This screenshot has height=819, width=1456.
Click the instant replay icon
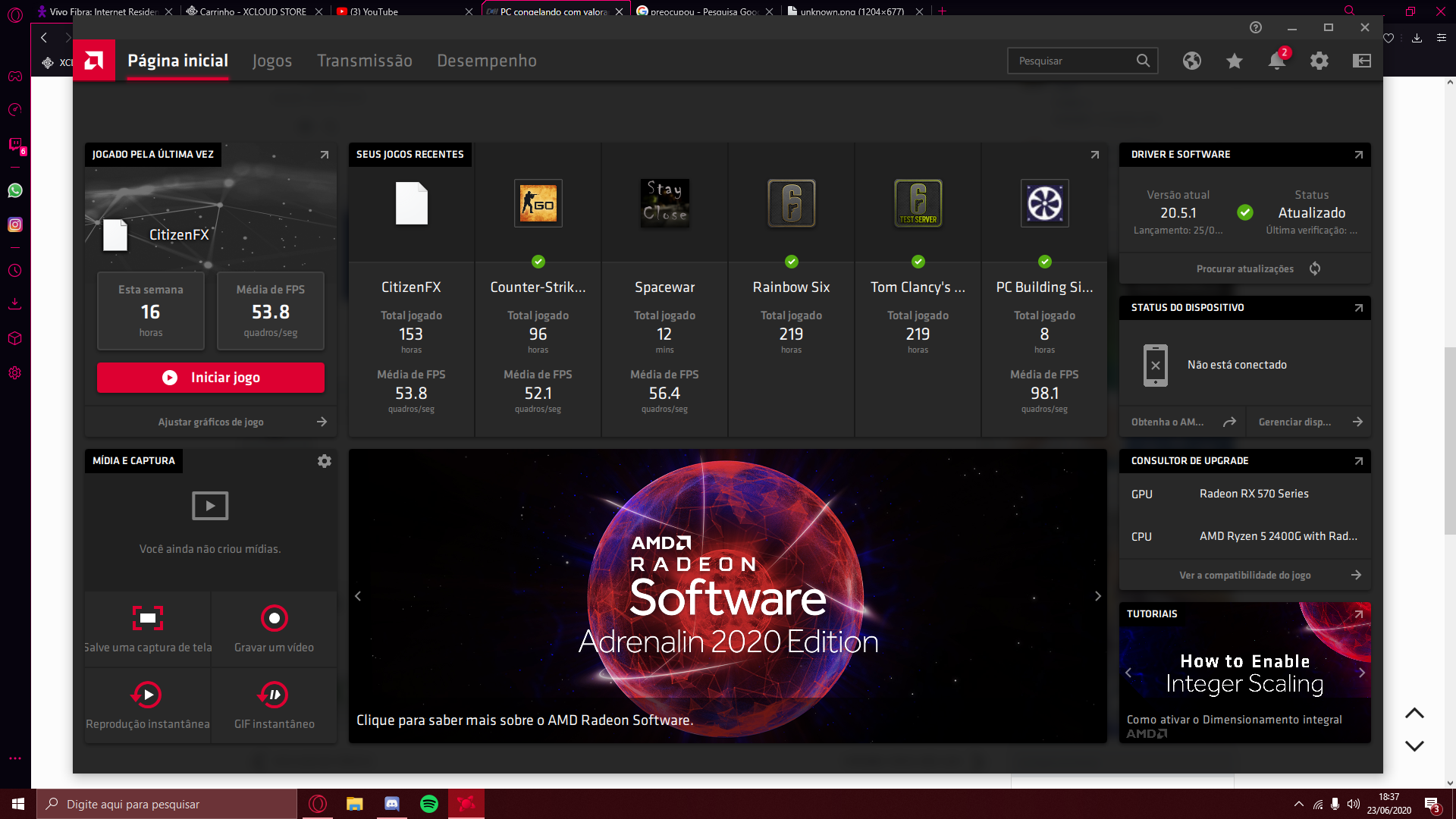coord(147,695)
